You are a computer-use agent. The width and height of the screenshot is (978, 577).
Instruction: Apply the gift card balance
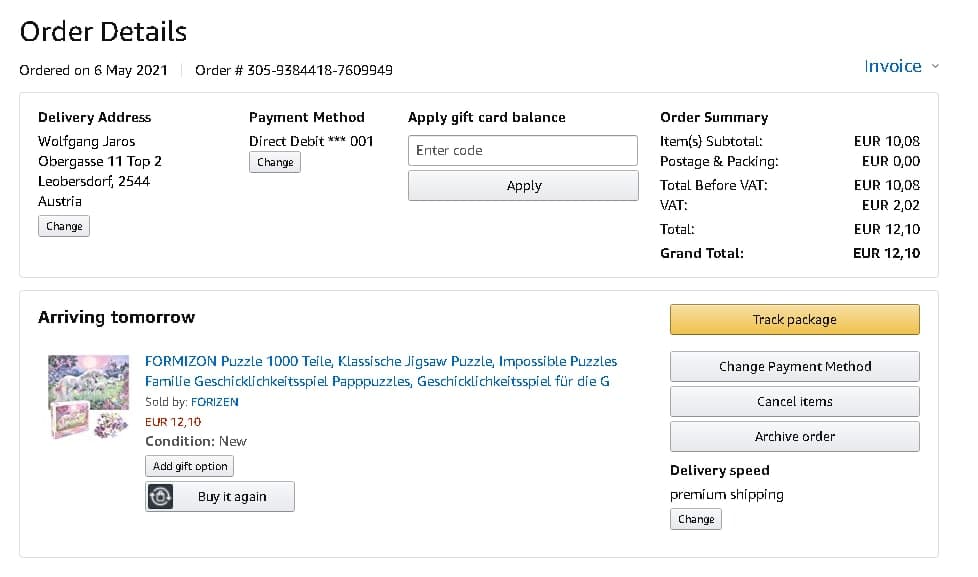point(522,185)
